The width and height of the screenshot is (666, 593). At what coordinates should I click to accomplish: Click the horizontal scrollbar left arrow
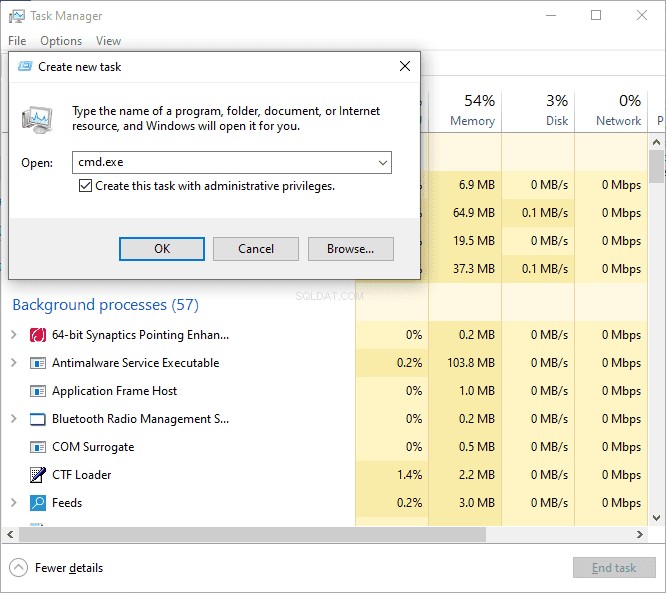pyautogui.click(x=11, y=535)
